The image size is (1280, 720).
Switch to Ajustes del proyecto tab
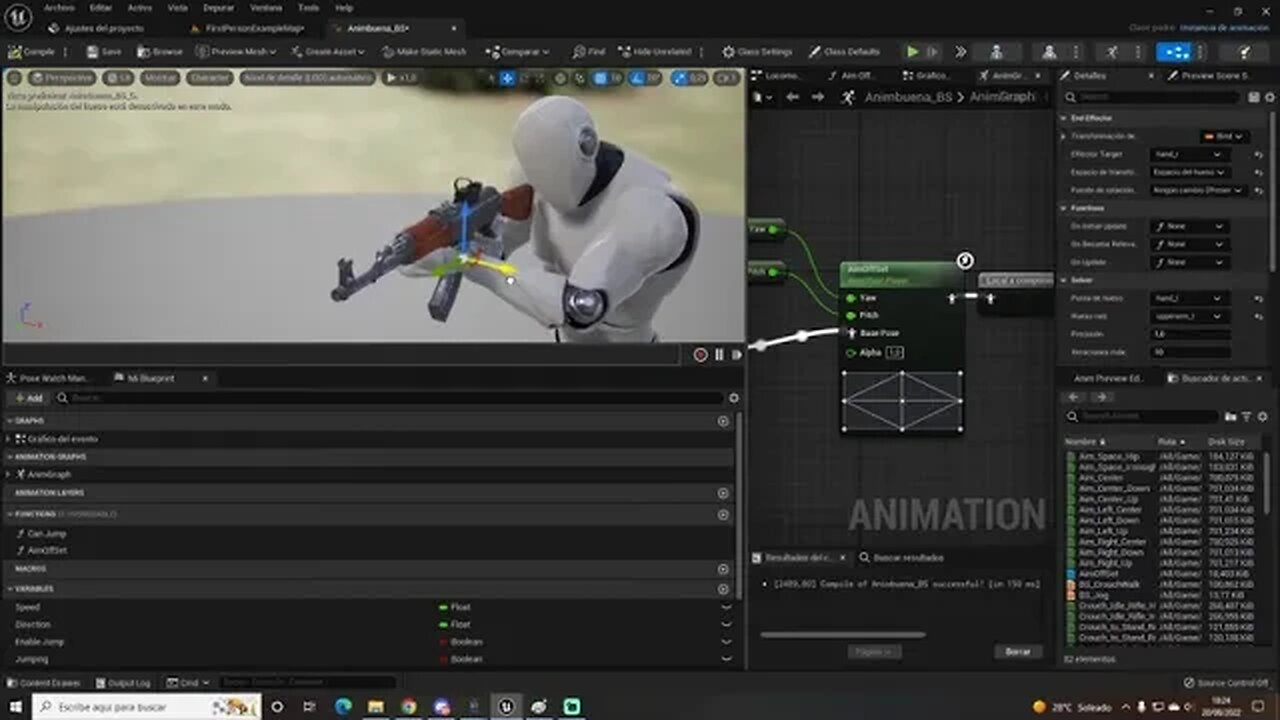[104, 29]
